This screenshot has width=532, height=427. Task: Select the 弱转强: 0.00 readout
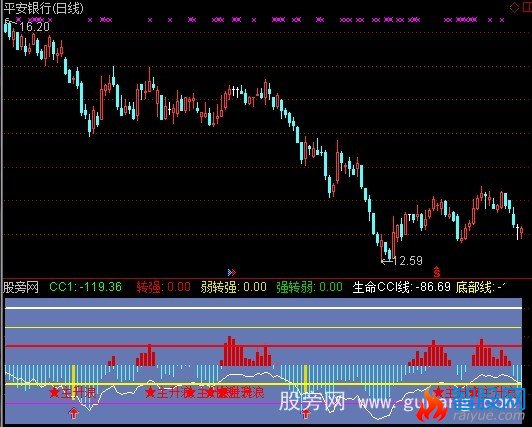point(233,287)
